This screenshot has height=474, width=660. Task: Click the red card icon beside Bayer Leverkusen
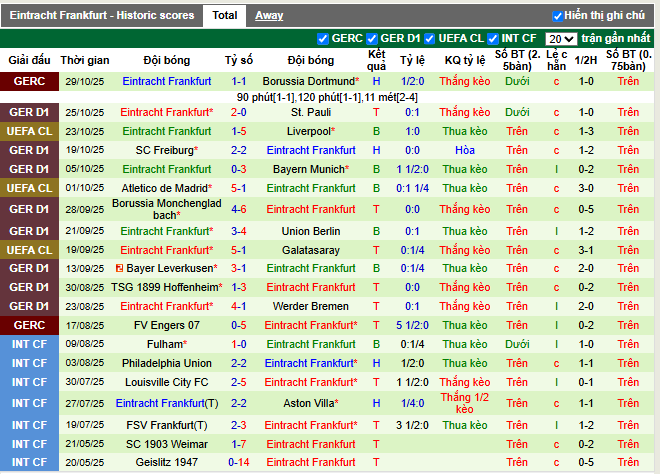pyautogui.click(x=119, y=269)
